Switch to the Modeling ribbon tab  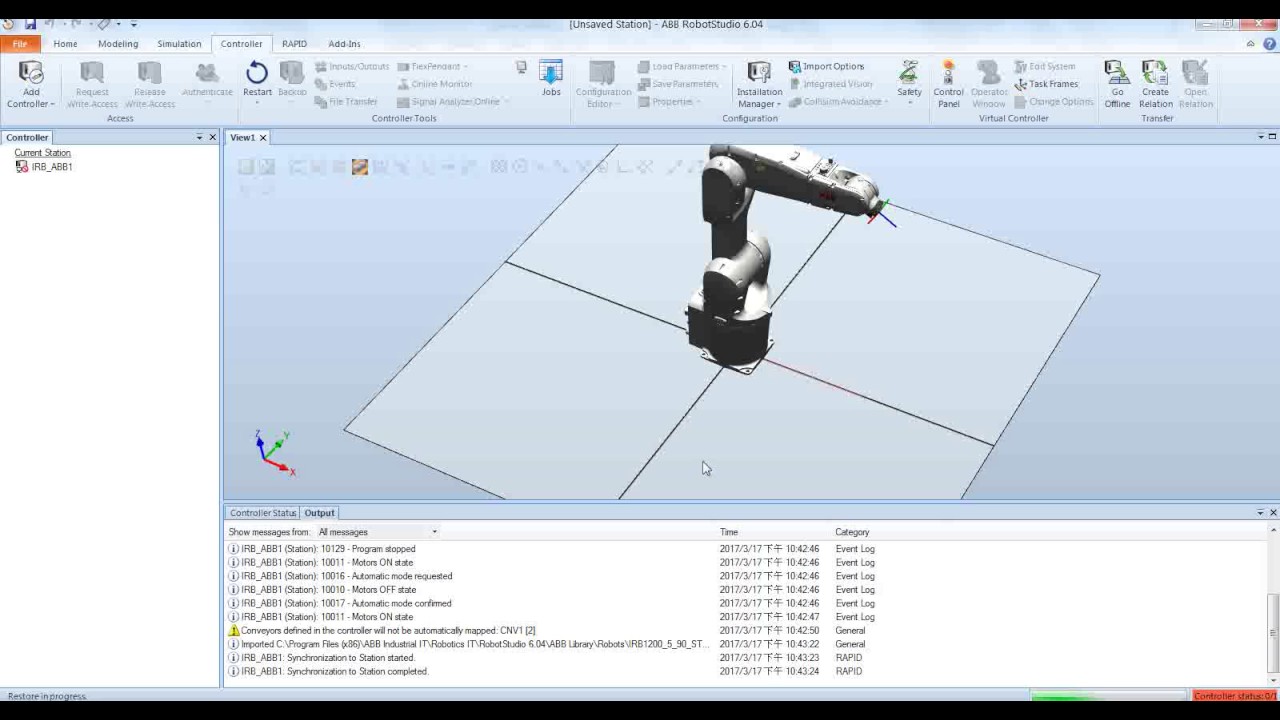(118, 44)
